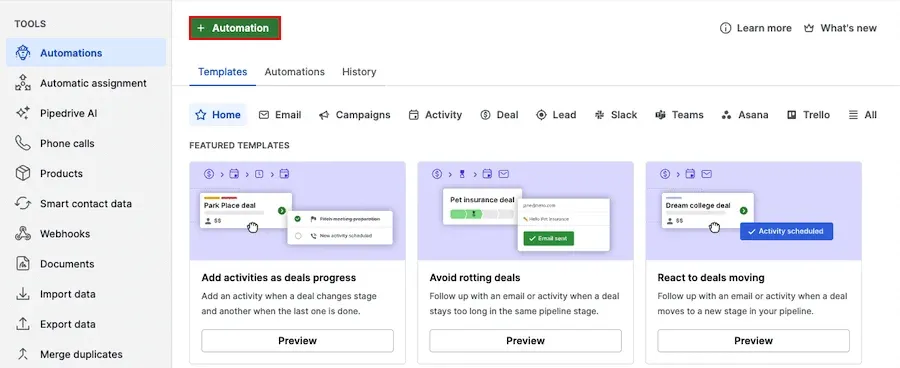The width and height of the screenshot is (900, 368).
Task: Filter templates by Slack
Action: [x=616, y=115]
